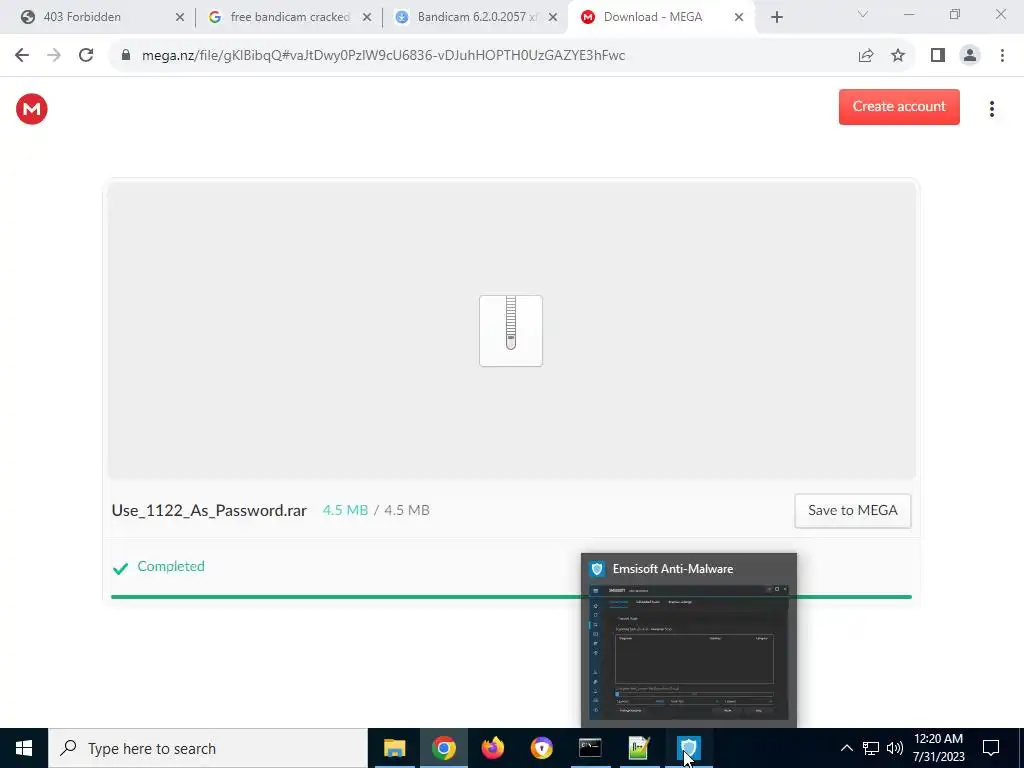Open Windows Start menu
1024x768 pixels.
pos(24,748)
